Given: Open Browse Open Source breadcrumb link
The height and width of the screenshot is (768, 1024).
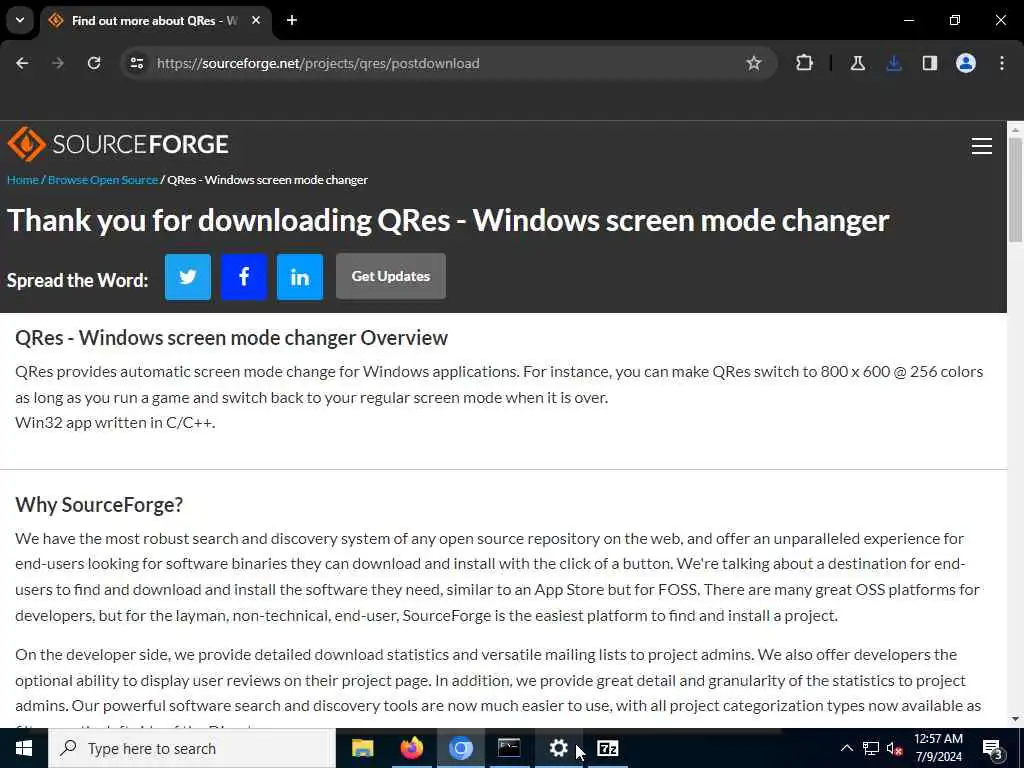Looking at the screenshot, I should click(103, 180).
